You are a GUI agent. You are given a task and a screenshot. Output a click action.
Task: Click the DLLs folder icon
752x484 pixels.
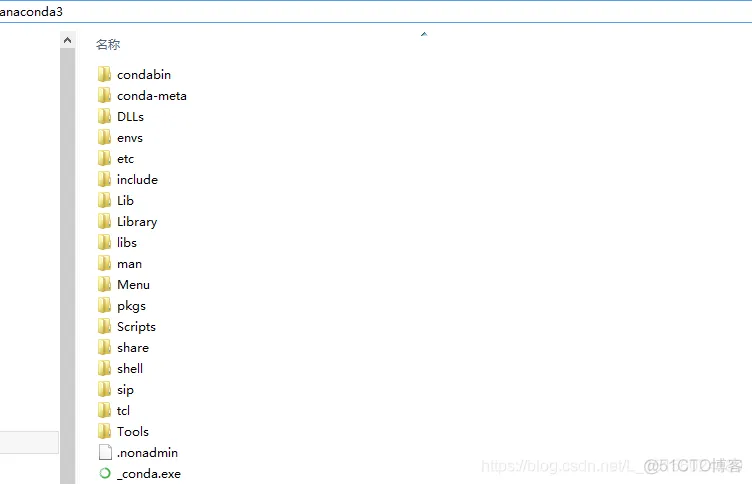104,117
